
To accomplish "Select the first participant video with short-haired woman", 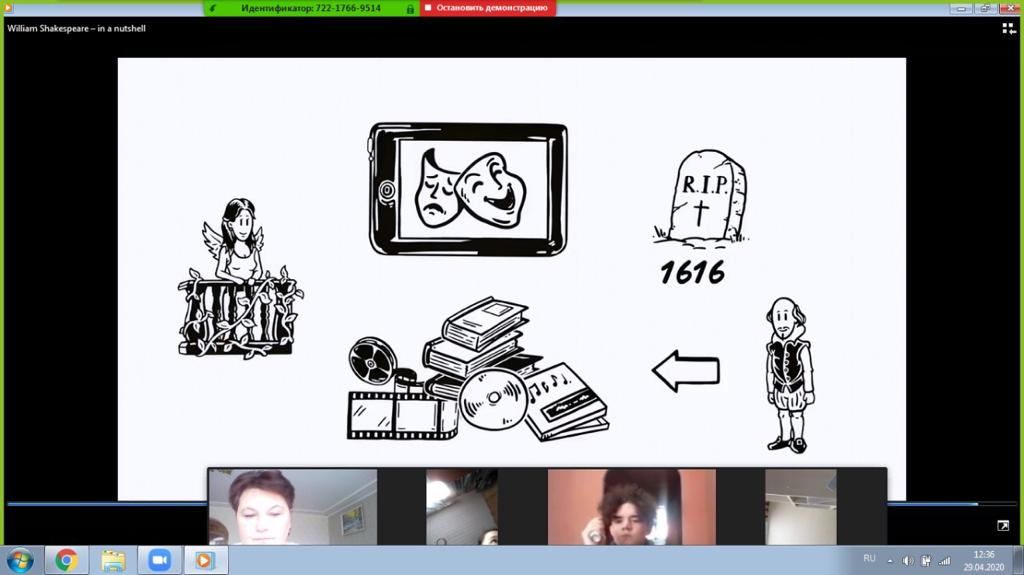I will [292, 507].
